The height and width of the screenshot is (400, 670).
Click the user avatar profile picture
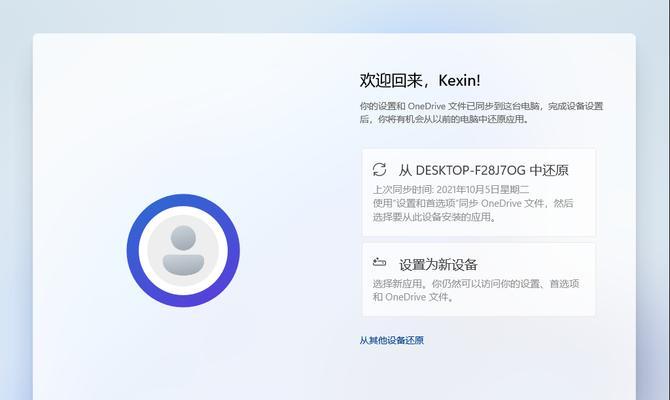click(183, 250)
